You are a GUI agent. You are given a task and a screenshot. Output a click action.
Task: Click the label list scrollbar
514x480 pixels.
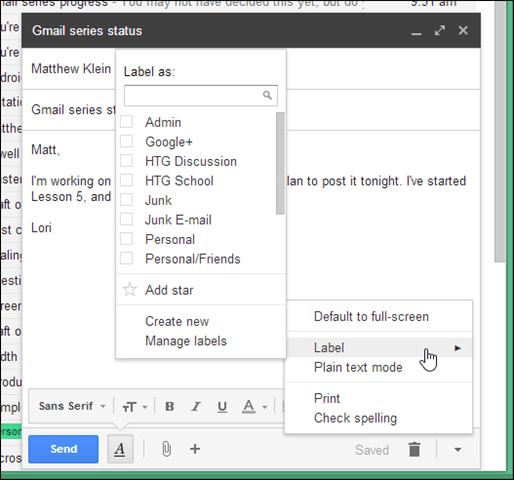pyautogui.click(x=280, y=163)
